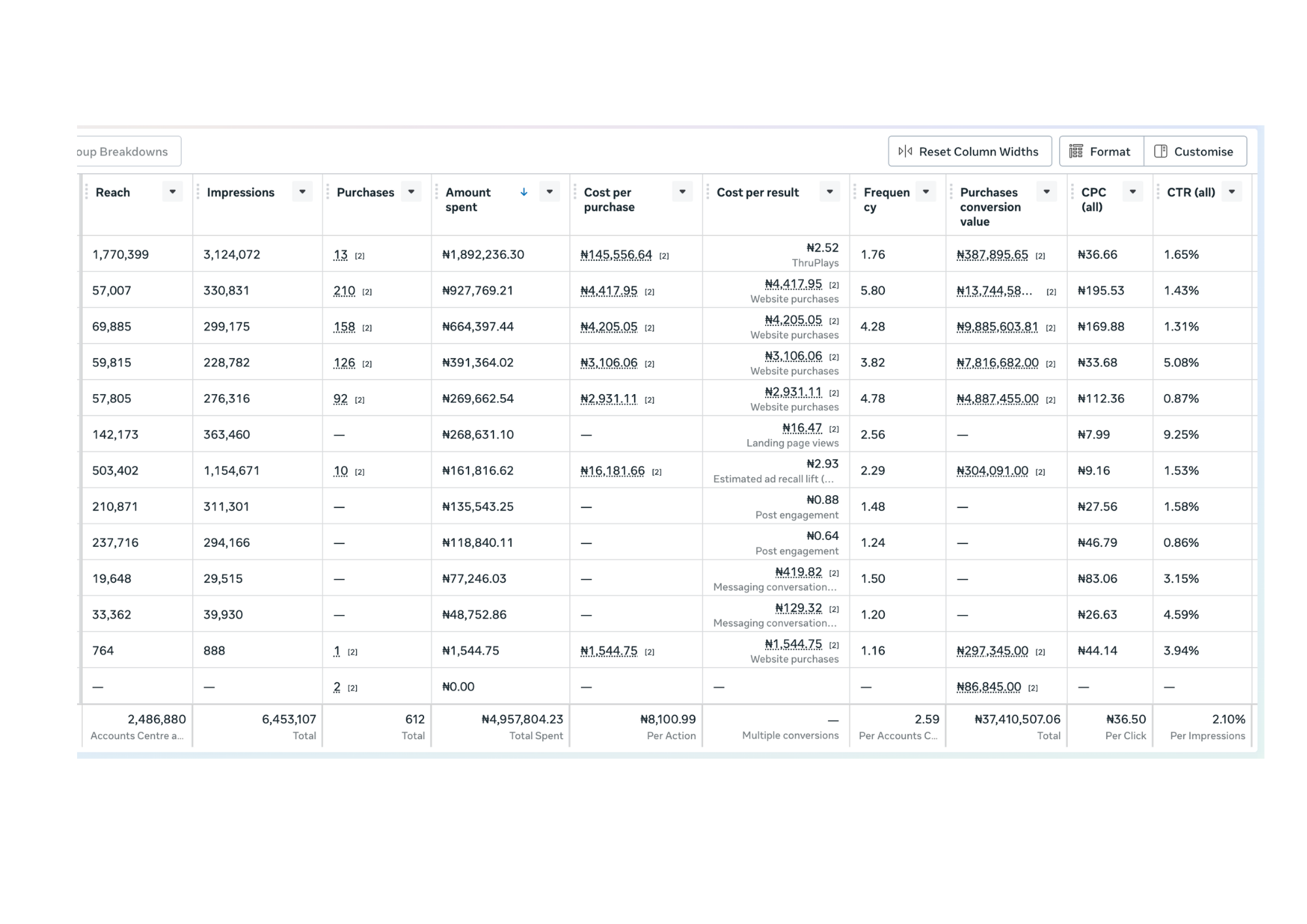The width and height of the screenshot is (1307, 924).
Task: Click the drag handle dots beside Amount spent header
Action: pos(437,192)
